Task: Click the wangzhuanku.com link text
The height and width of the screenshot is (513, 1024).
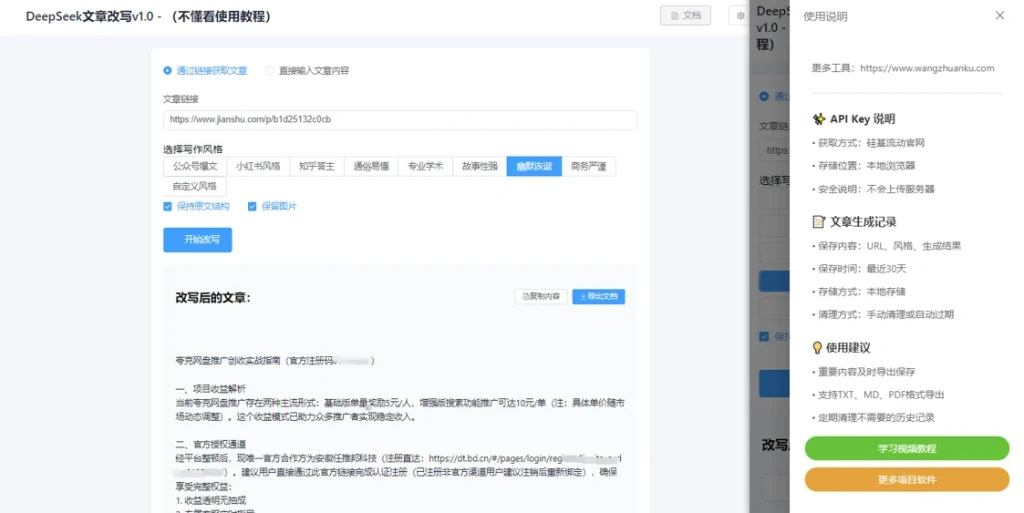Action: click(x=927, y=68)
